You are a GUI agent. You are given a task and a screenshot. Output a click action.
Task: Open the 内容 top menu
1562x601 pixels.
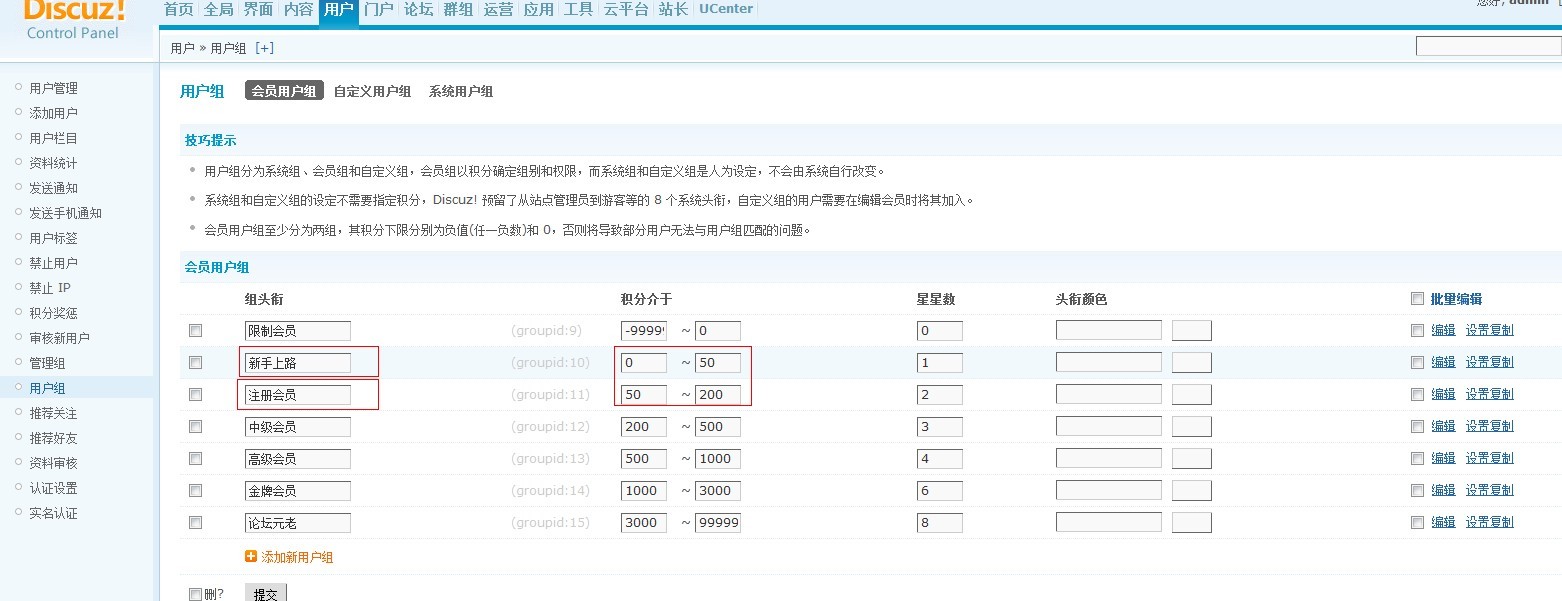coord(298,10)
